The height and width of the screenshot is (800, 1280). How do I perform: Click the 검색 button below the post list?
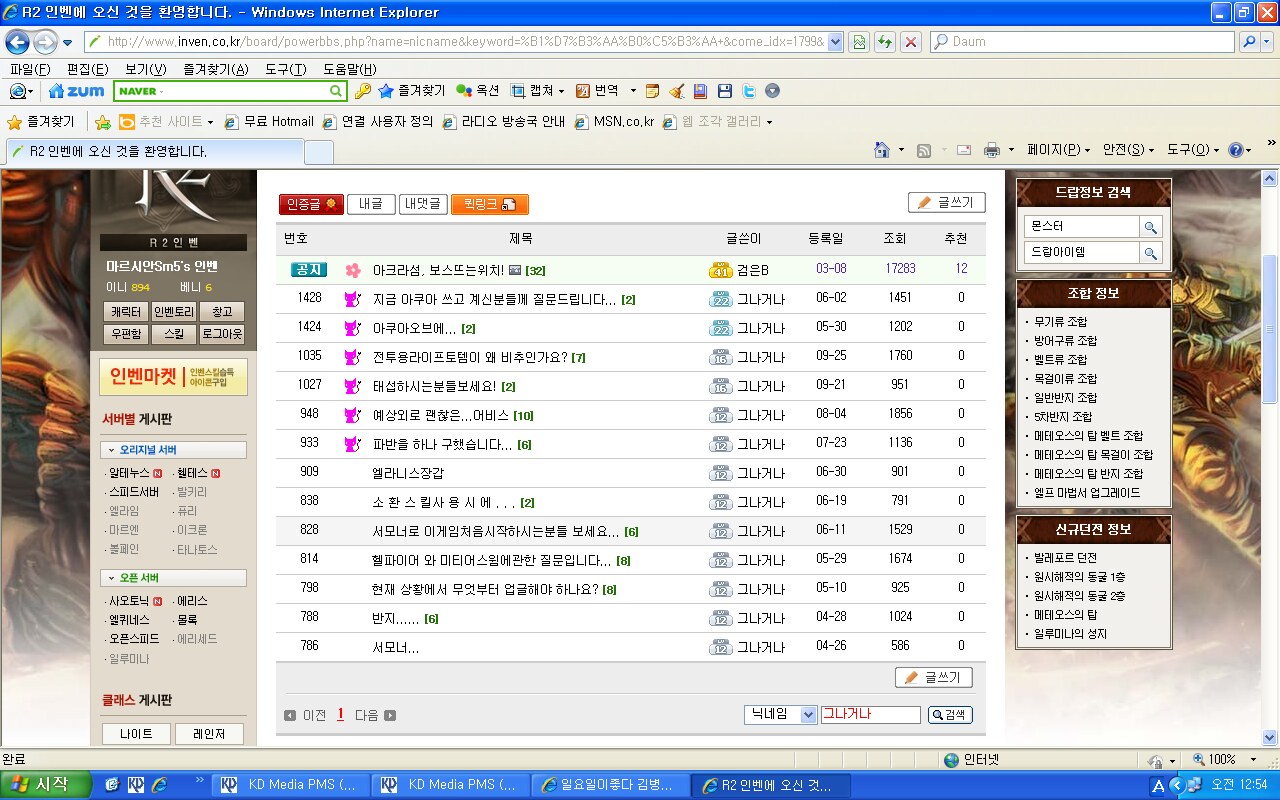tap(949, 715)
